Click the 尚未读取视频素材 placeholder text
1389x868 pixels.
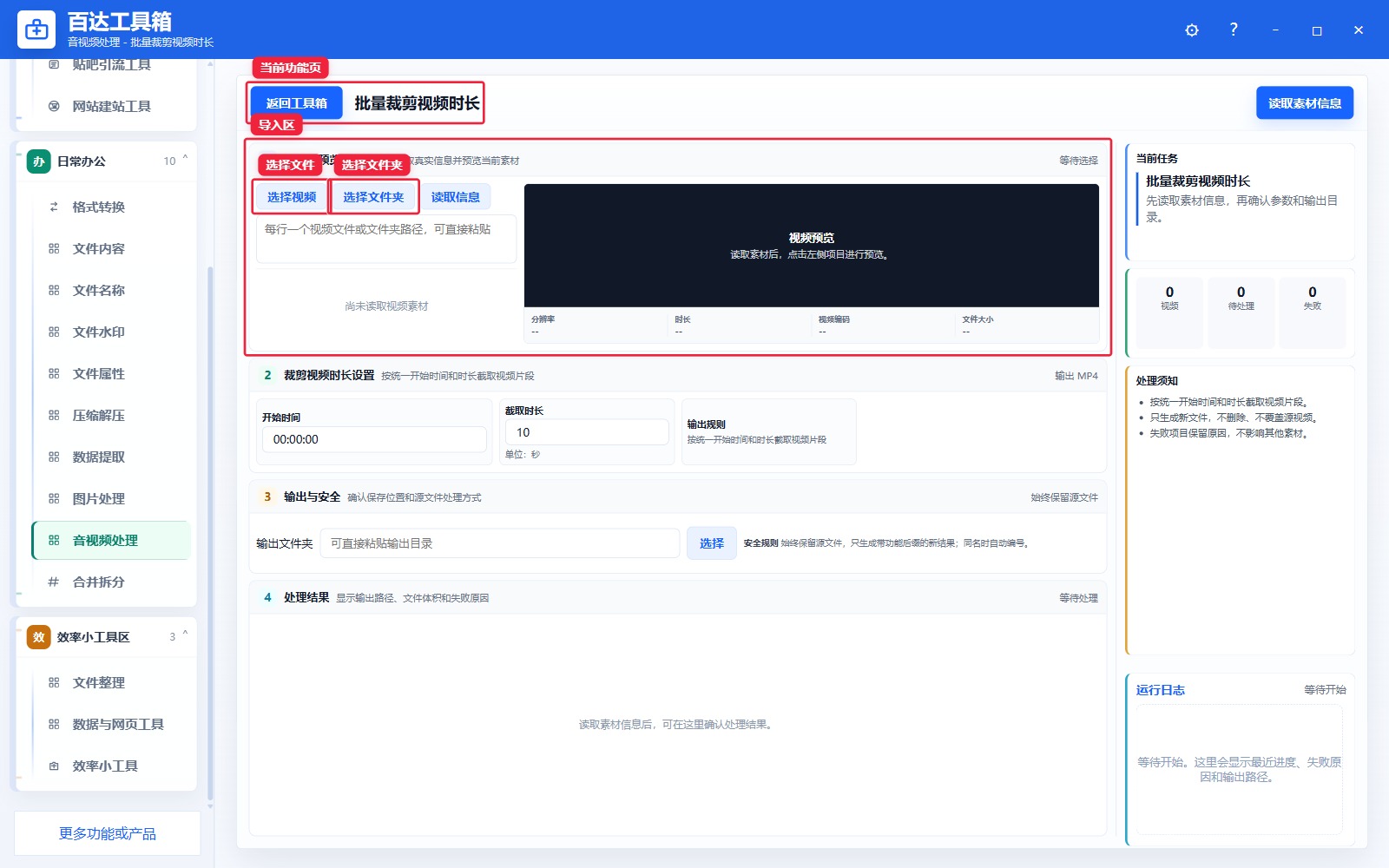click(x=386, y=306)
